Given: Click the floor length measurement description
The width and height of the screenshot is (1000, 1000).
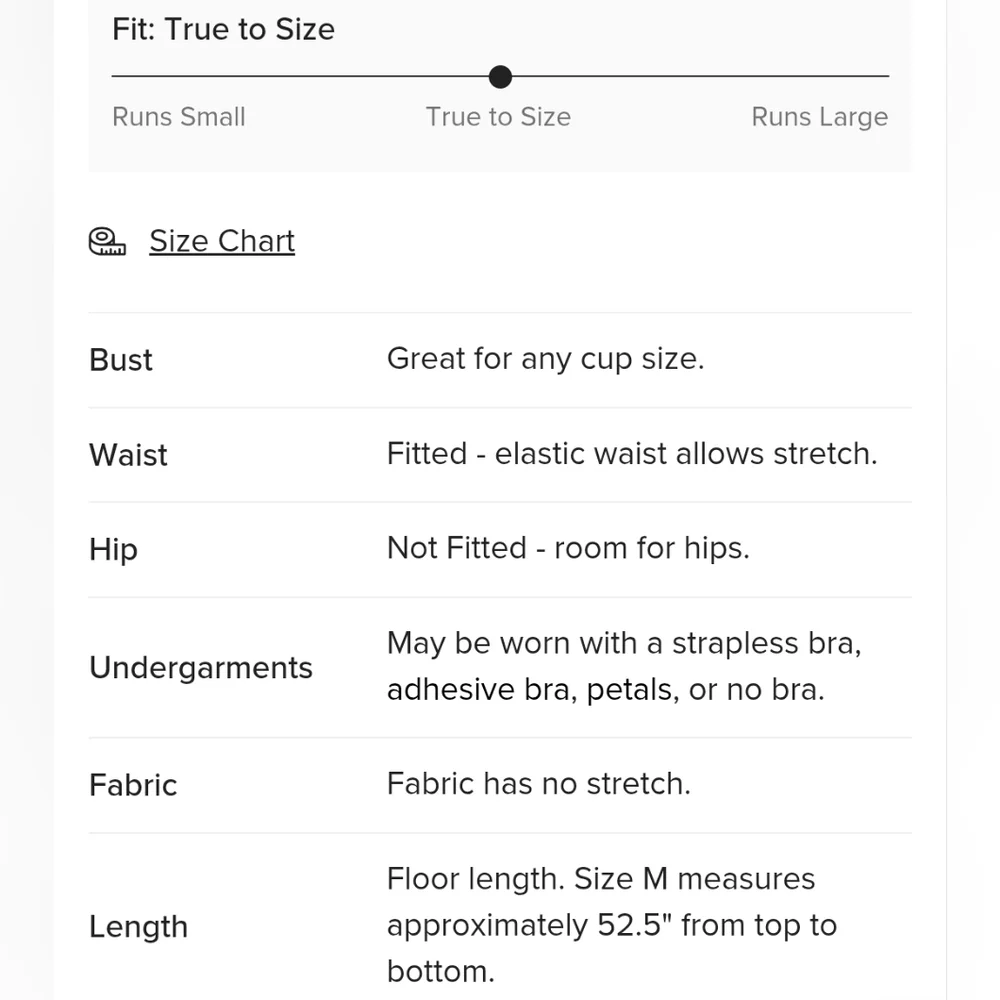Looking at the screenshot, I should coord(611,925).
